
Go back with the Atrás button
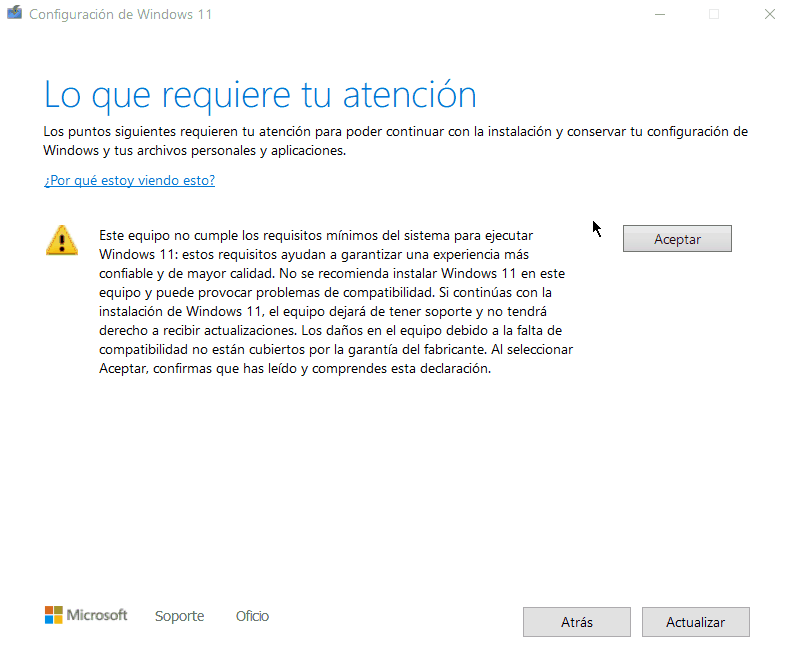(576, 622)
